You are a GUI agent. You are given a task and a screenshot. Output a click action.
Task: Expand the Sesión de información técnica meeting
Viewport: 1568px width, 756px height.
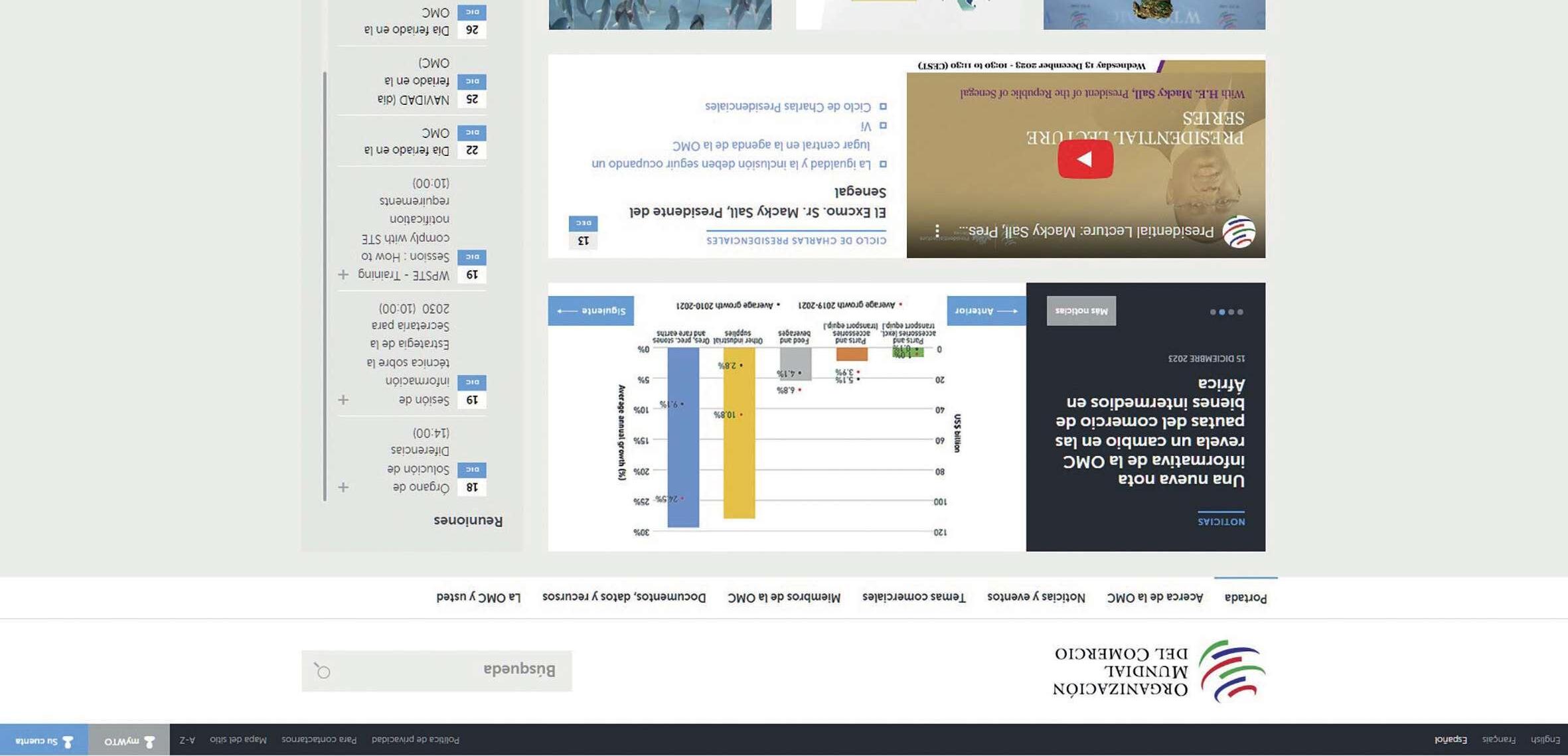[343, 400]
